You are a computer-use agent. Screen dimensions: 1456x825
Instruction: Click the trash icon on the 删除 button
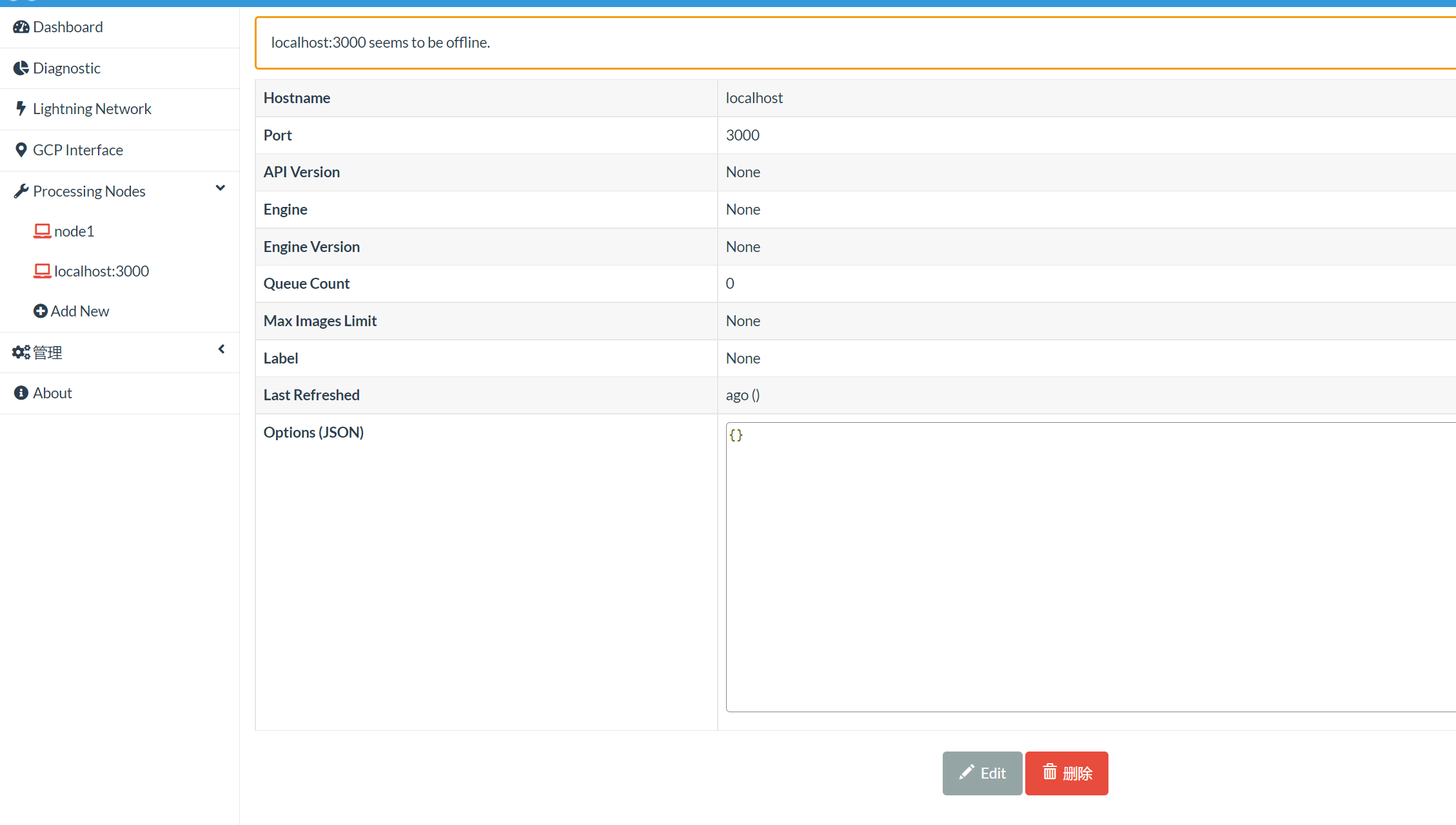tap(1049, 773)
